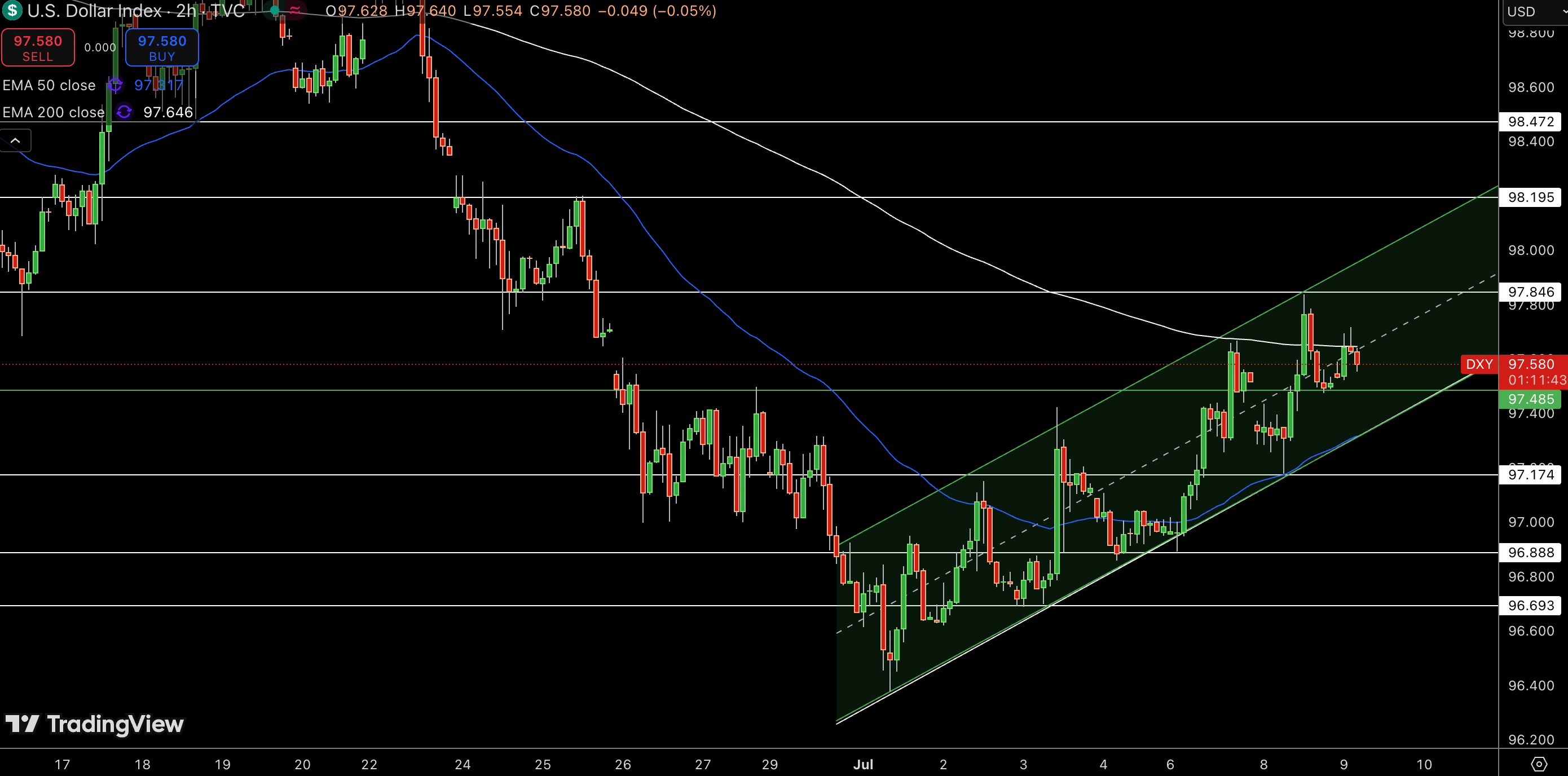Click the H97.640 high value
Image resolution: width=1568 pixels, height=776 pixels.
click(425, 11)
